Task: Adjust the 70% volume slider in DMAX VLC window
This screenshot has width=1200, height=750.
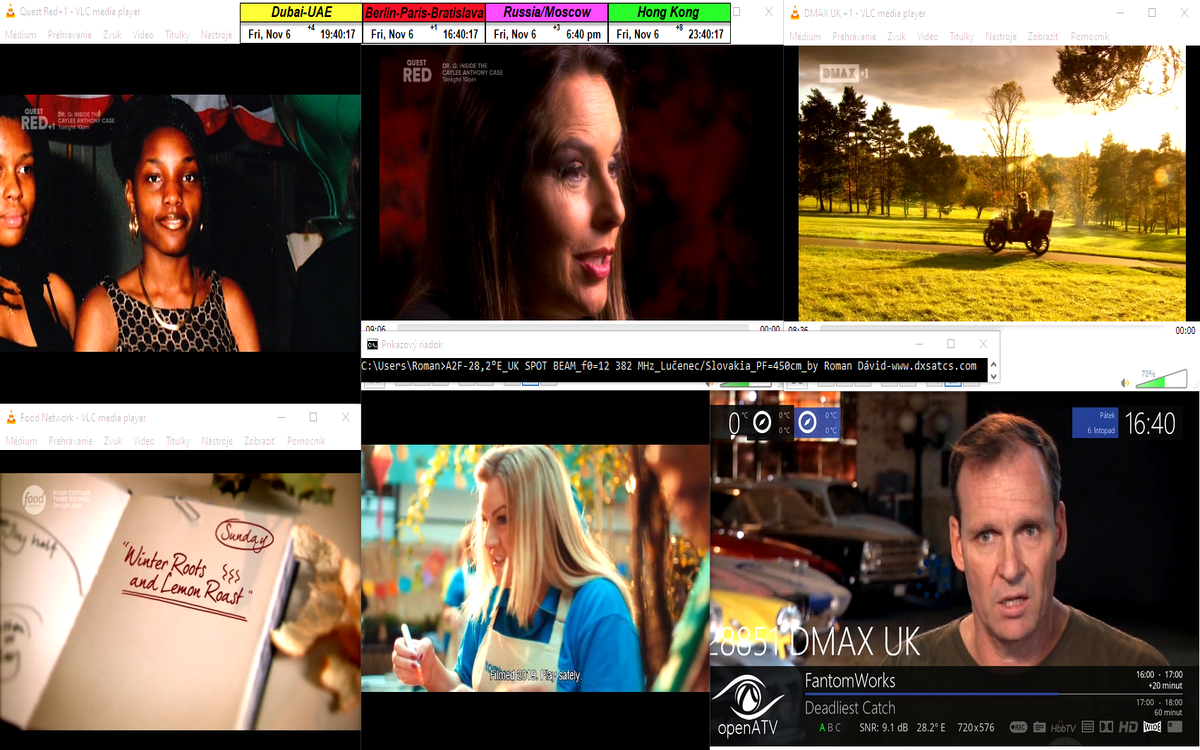Action: pos(1161,380)
